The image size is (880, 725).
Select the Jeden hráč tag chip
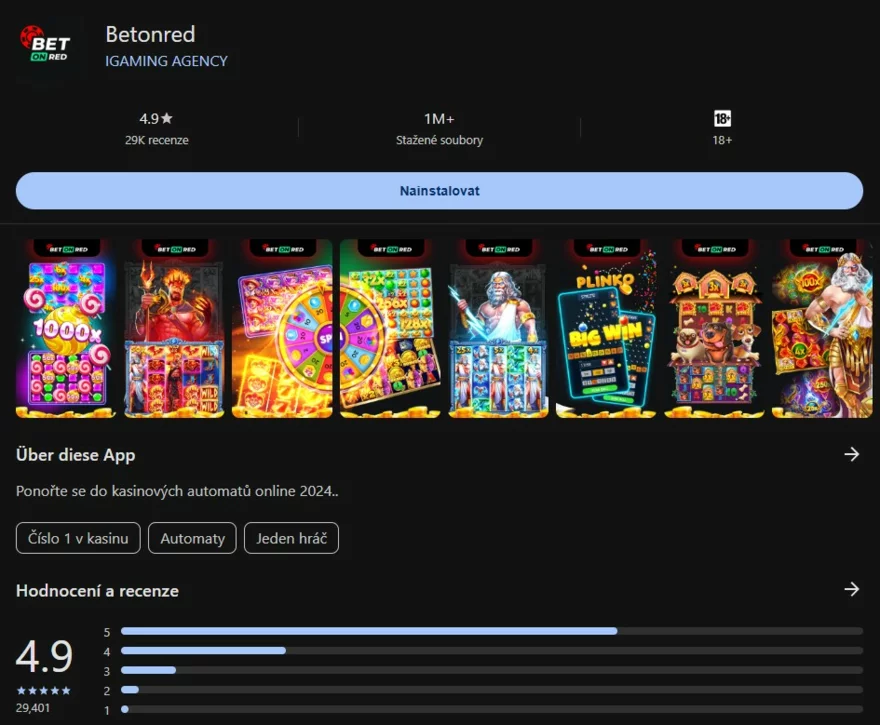pos(291,538)
